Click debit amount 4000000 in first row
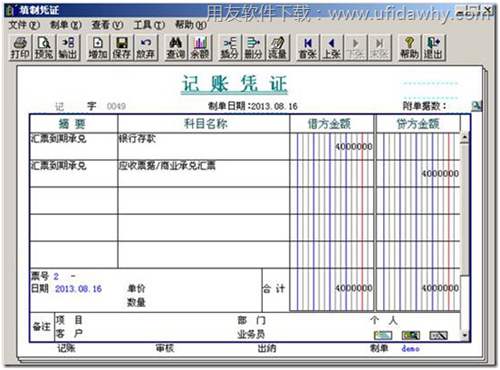 pos(353,146)
